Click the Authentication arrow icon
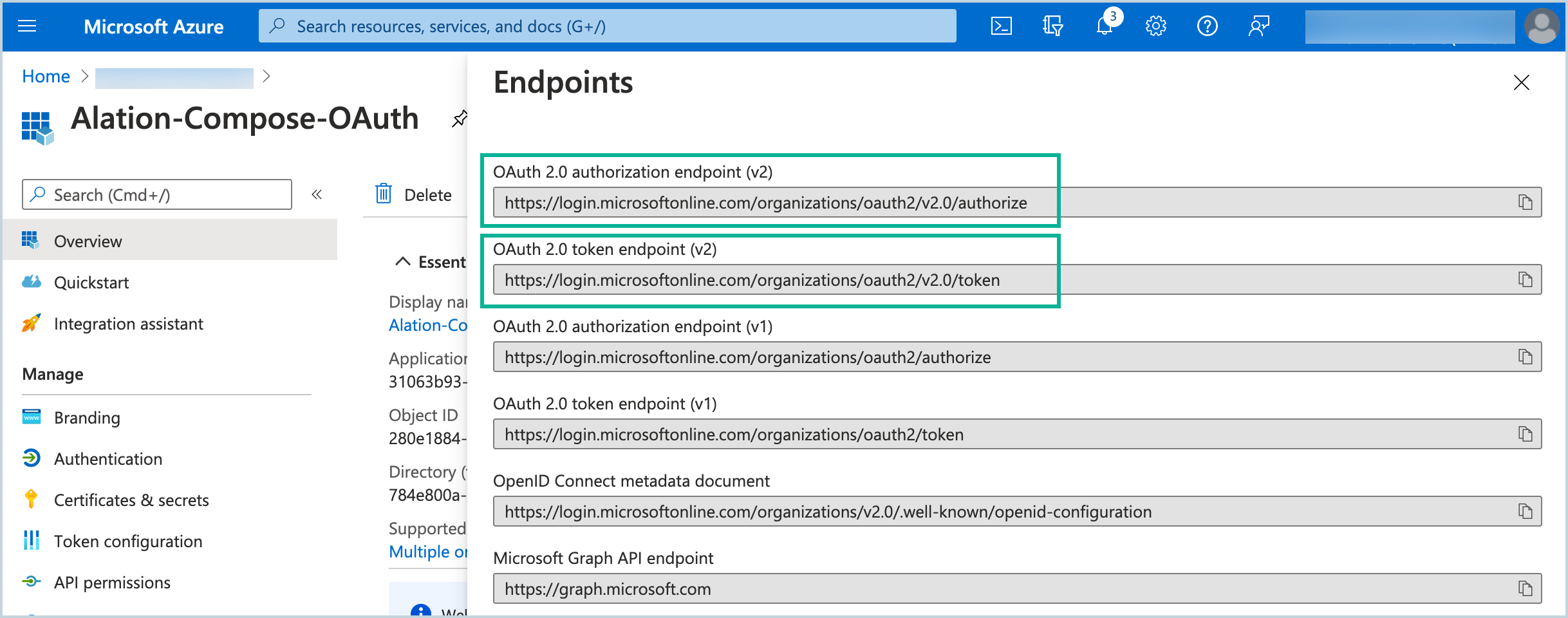Image resolution: width=1568 pixels, height=618 pixels. 31,458
